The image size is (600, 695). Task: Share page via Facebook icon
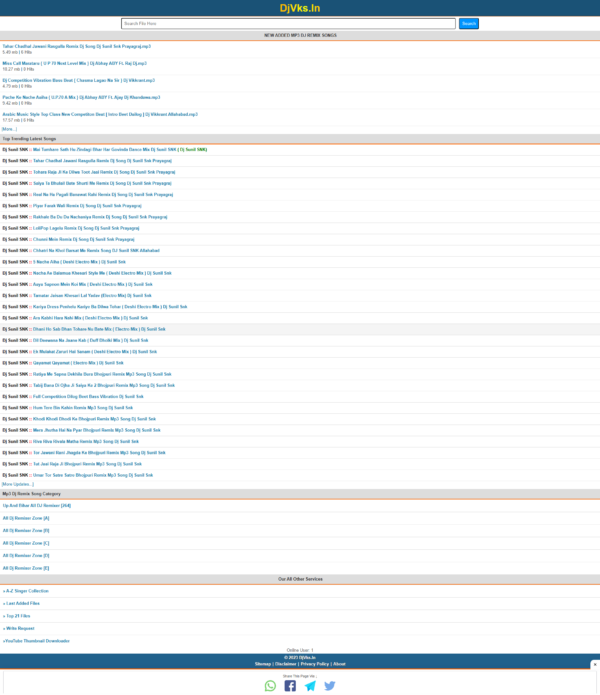(290, 686)
